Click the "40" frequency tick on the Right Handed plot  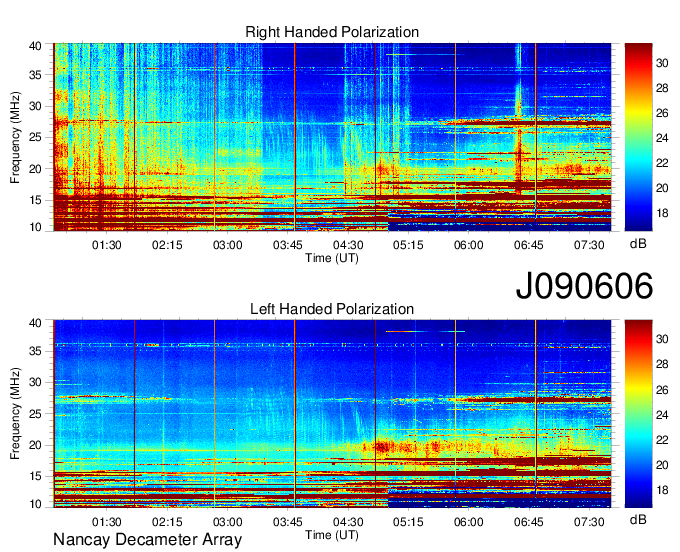(x=35, y=46)
